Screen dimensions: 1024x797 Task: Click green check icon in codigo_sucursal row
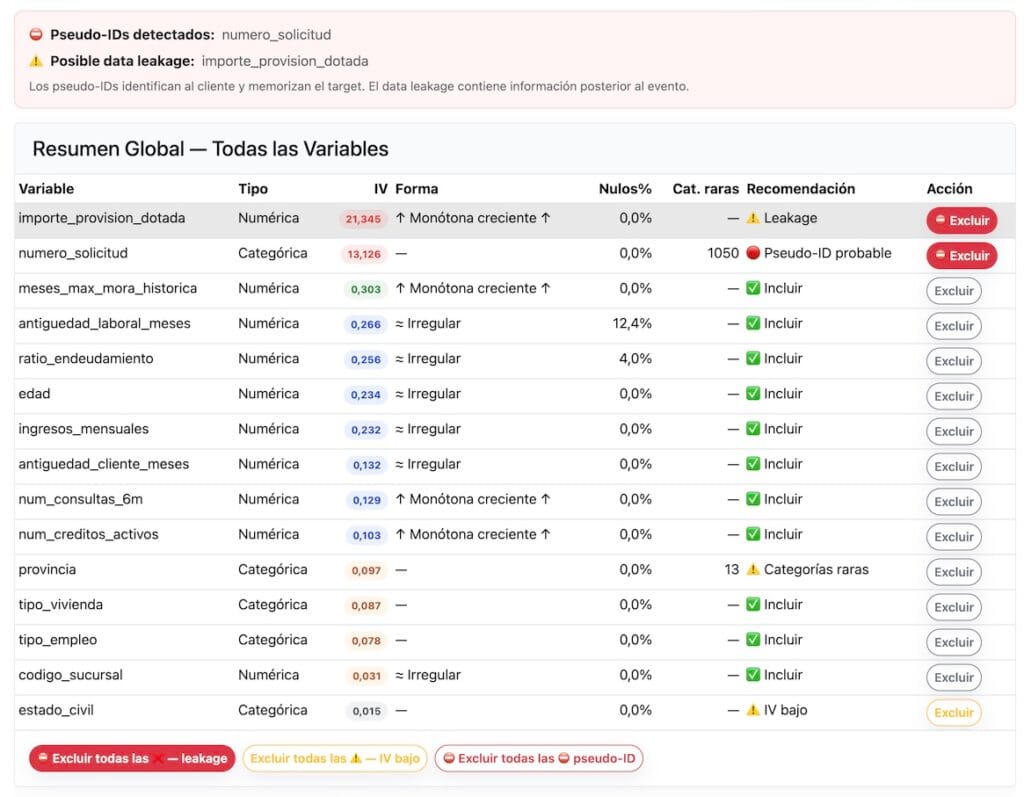coord(753,675)
